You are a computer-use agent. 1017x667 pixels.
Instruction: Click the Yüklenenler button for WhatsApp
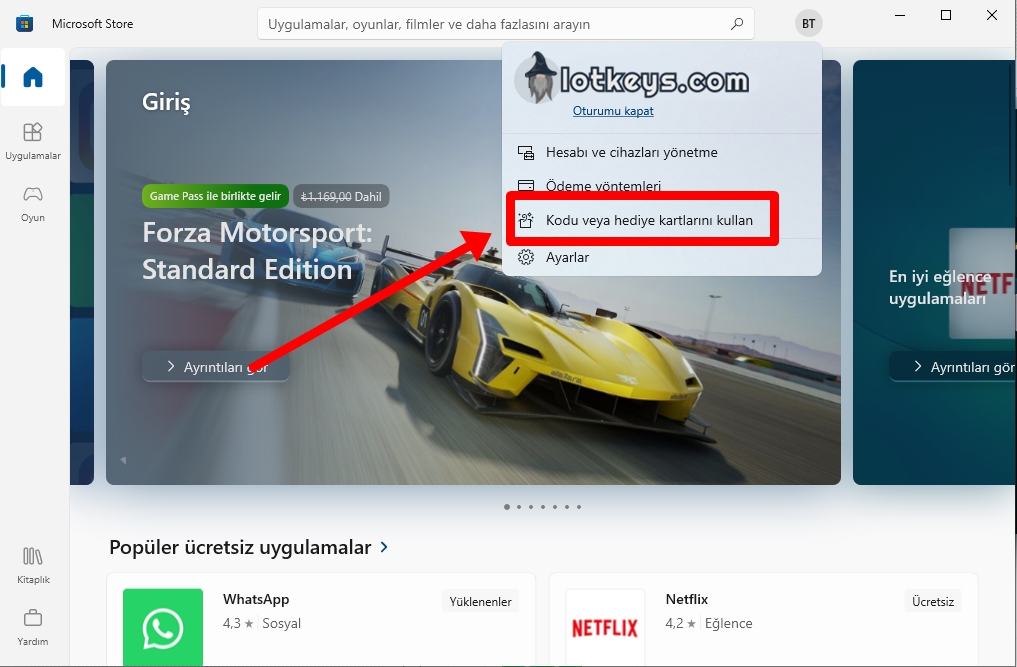[x=481, y=601]
